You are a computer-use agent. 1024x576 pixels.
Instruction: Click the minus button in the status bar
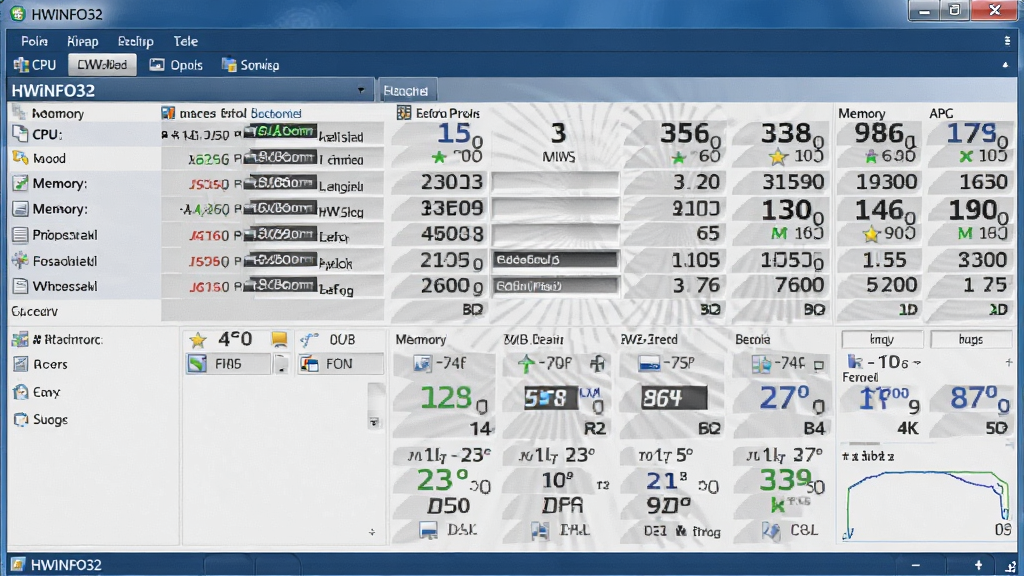pos(916,565)
